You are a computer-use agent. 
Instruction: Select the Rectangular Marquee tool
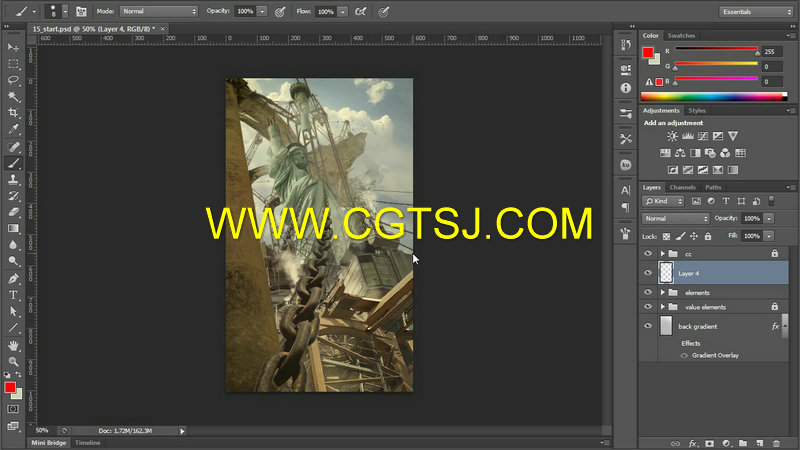(13, 64)
